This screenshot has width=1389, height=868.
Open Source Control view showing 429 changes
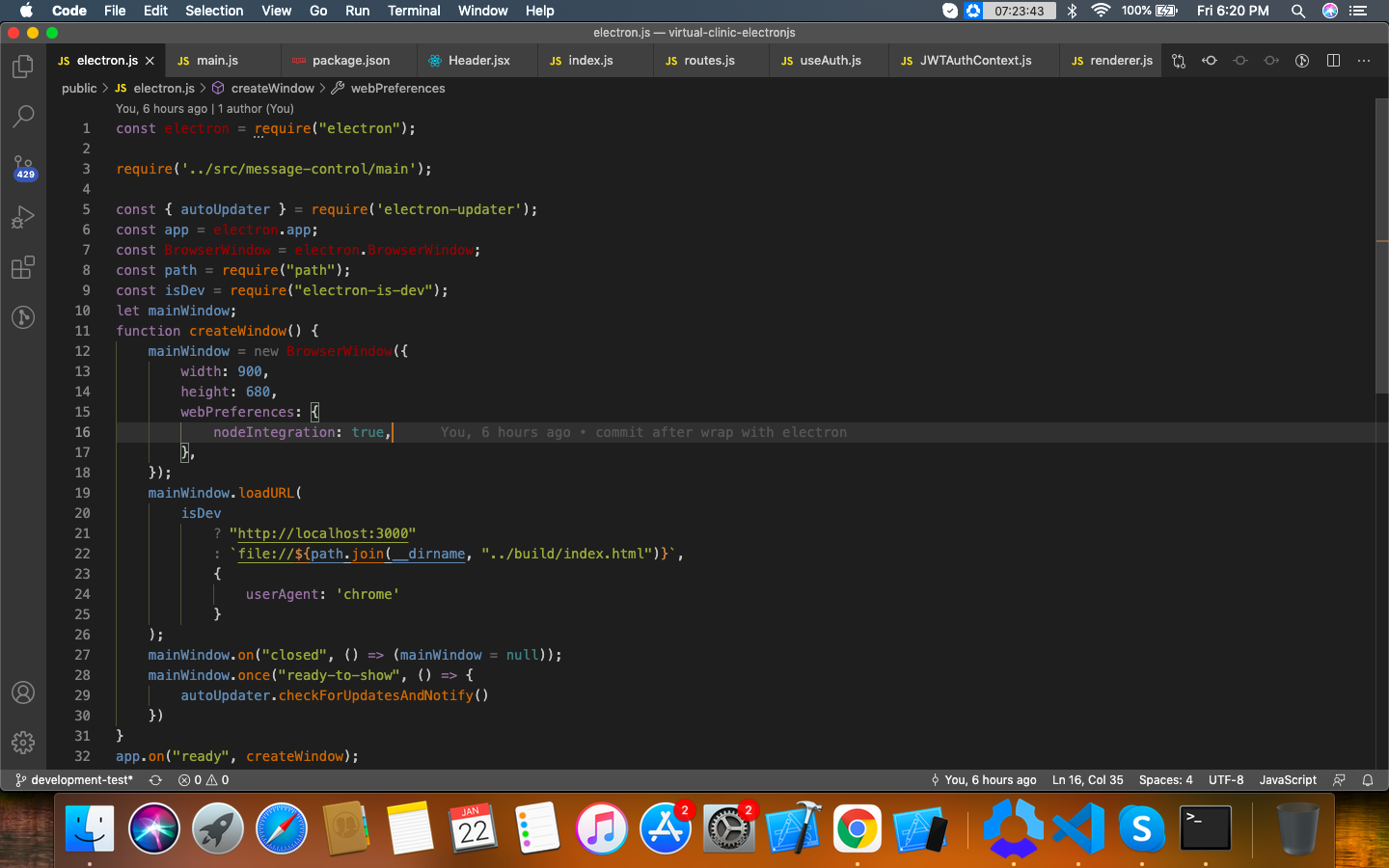23,168
